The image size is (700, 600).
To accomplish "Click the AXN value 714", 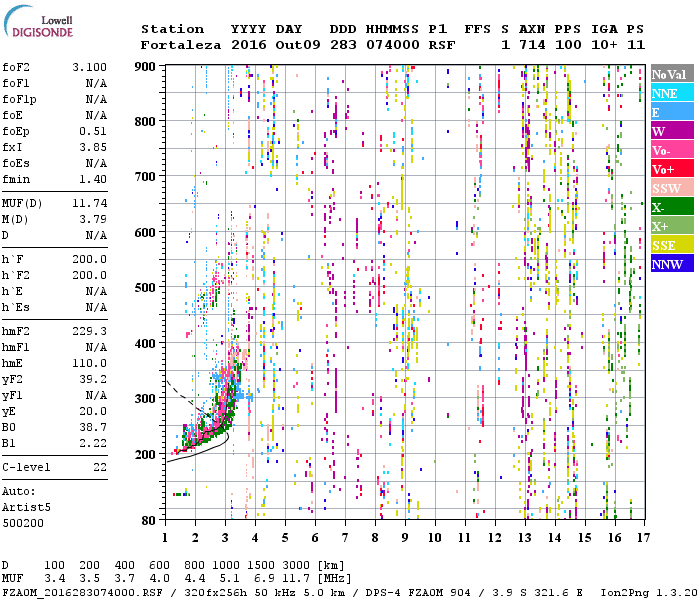I will [532, 45].
